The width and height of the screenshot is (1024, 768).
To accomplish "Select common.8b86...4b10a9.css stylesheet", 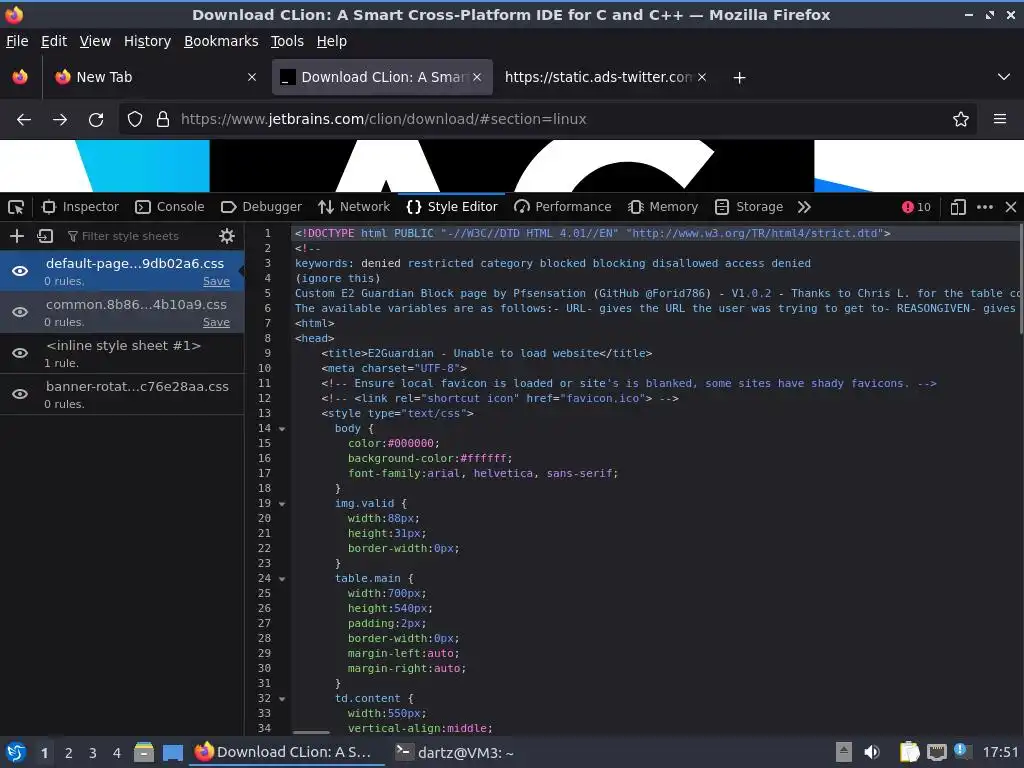I will pyautogui.click(x=136, y=304).
